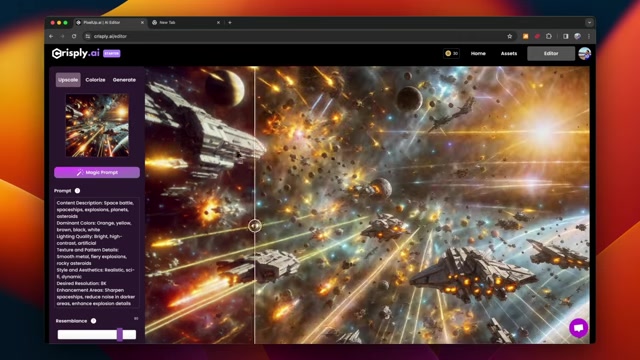Open the purple chat support bubble
Viewport: 640px width, 360px height.
click(578, 328)
